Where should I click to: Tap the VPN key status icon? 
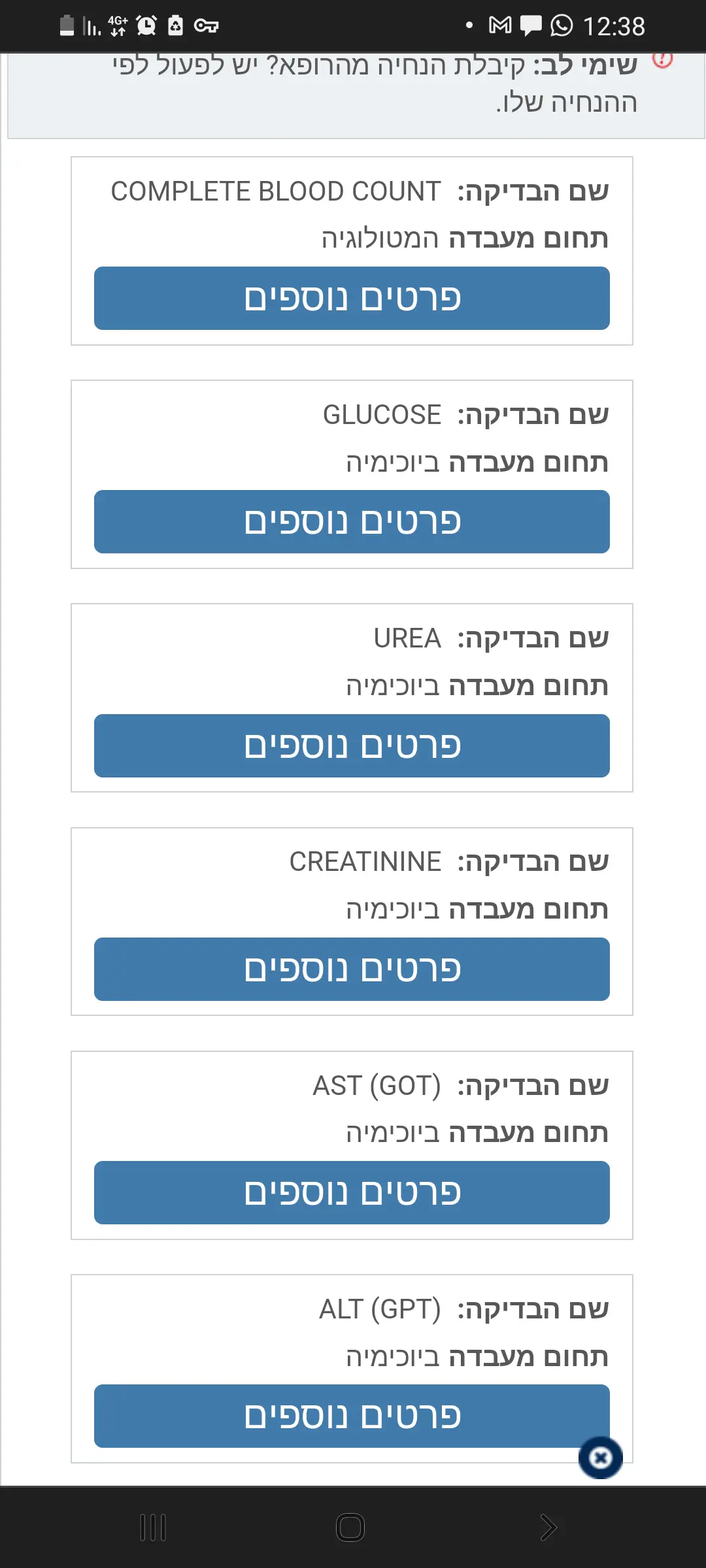tap(206, 26)
